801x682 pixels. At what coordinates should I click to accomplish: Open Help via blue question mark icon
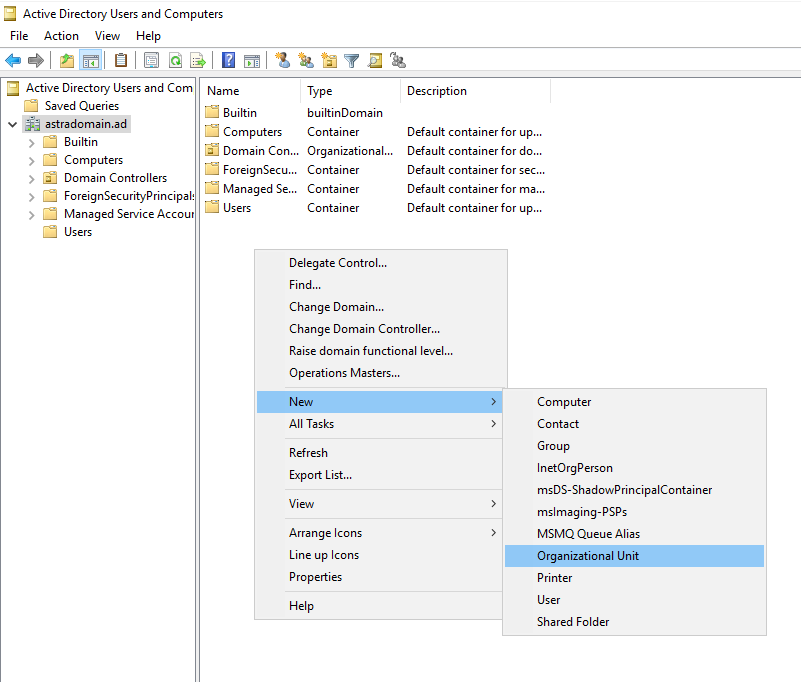pyautogui.click(x=228, y=61)
